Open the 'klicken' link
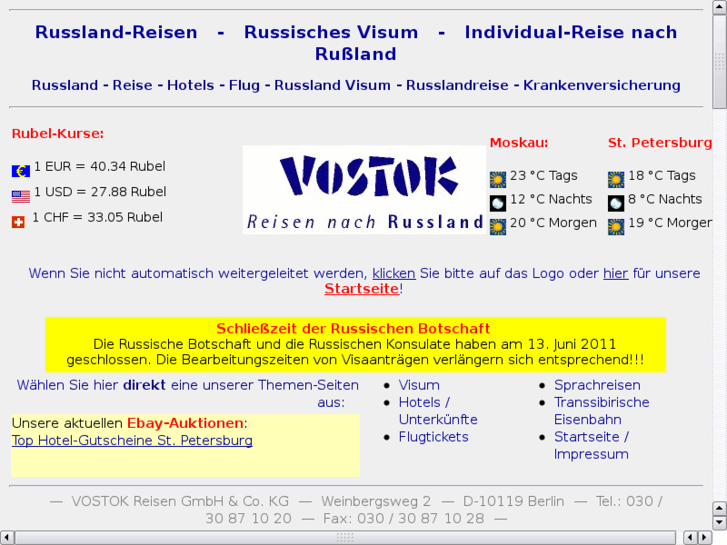This screenshot has height=545, width=727. click(394, 273)
